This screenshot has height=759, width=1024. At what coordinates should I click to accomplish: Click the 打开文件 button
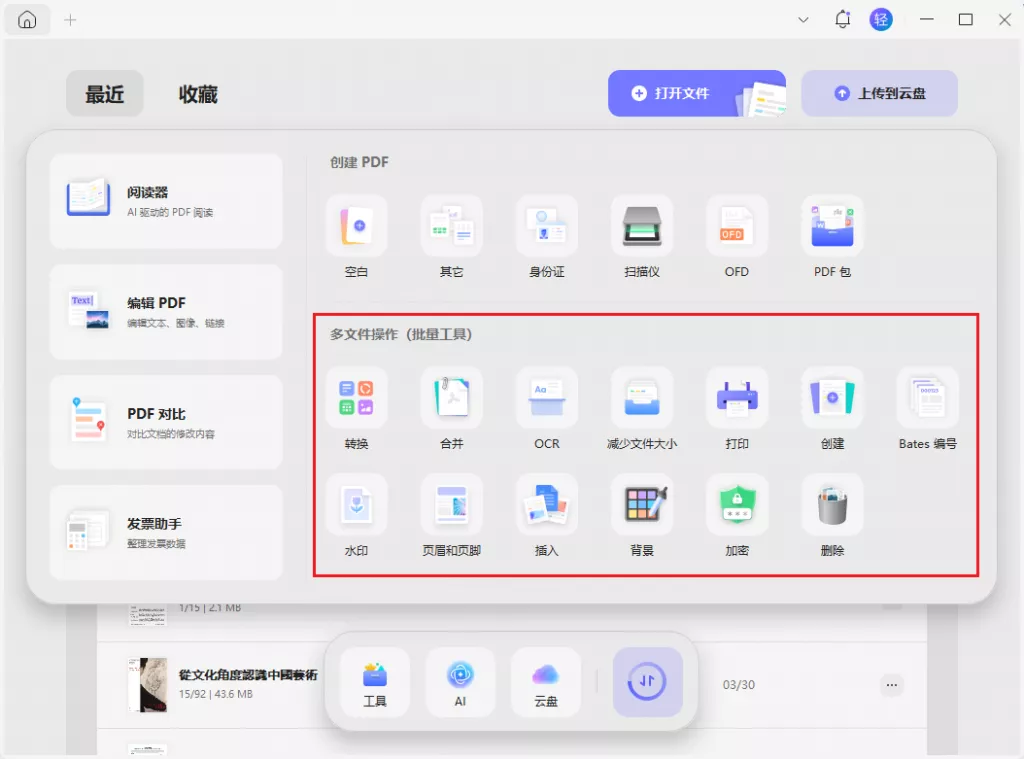pyautogui.click(x=697, y=93)
